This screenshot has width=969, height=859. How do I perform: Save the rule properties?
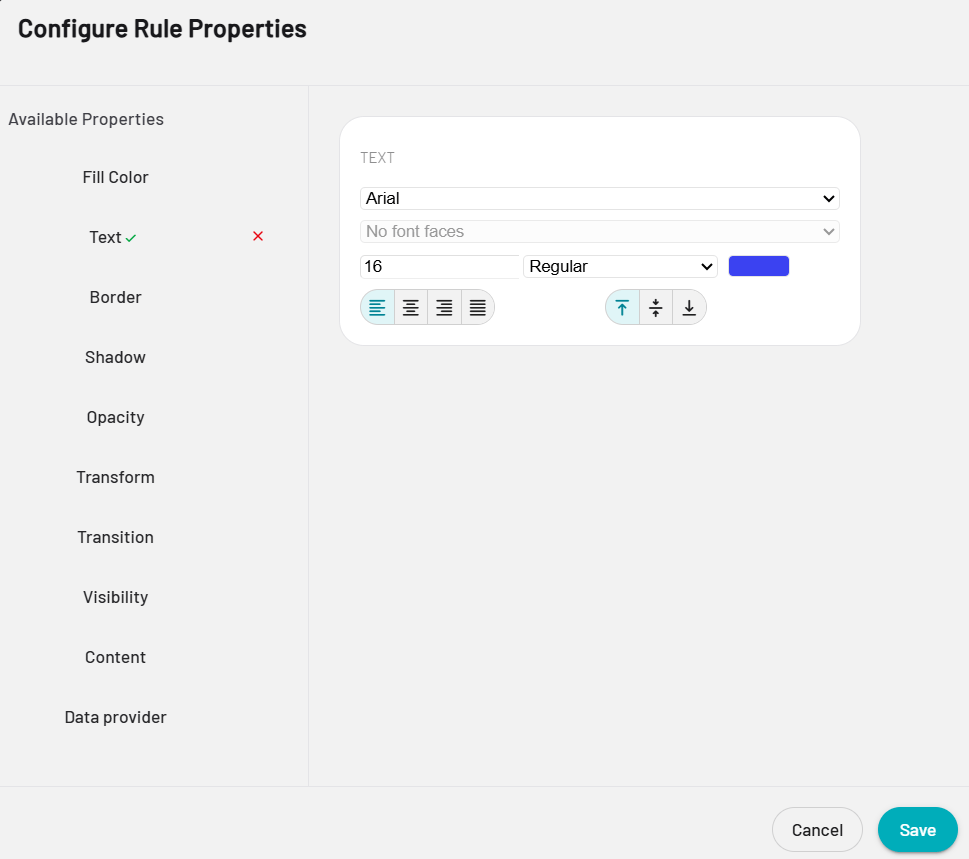(x=918, y=829)
